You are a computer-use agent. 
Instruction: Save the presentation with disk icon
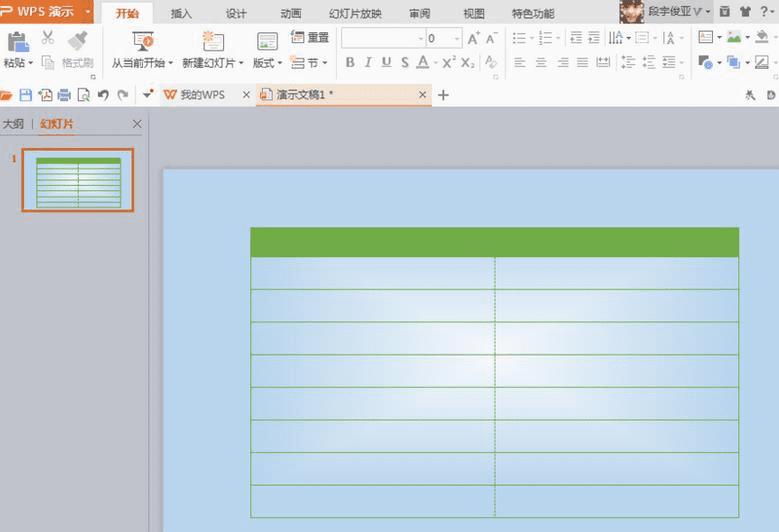25,95
